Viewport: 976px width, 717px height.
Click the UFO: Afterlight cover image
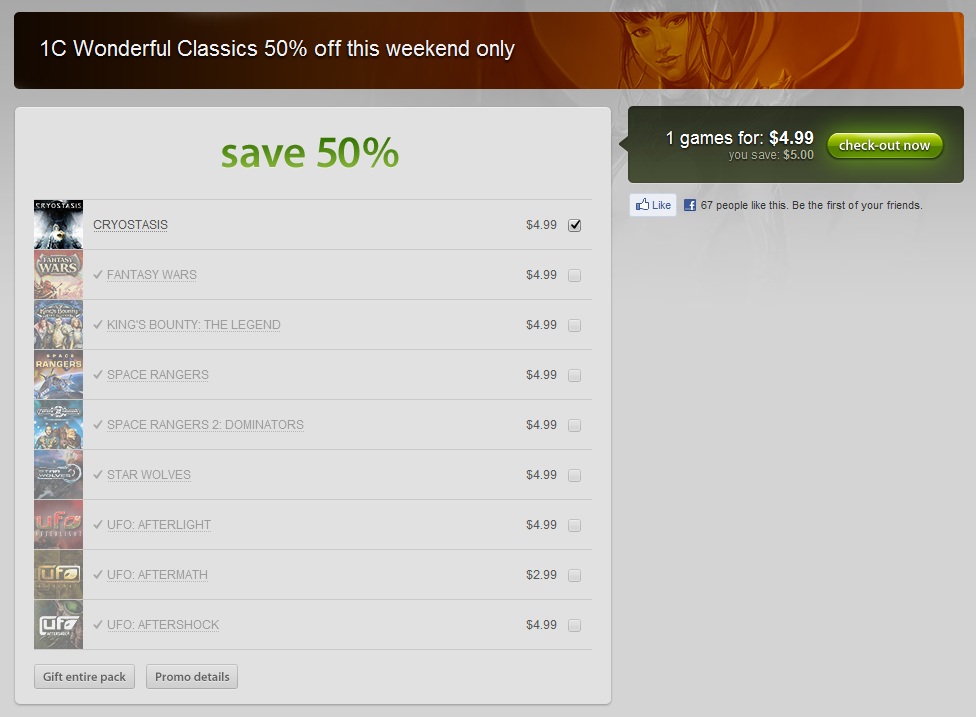click(59, 525)
